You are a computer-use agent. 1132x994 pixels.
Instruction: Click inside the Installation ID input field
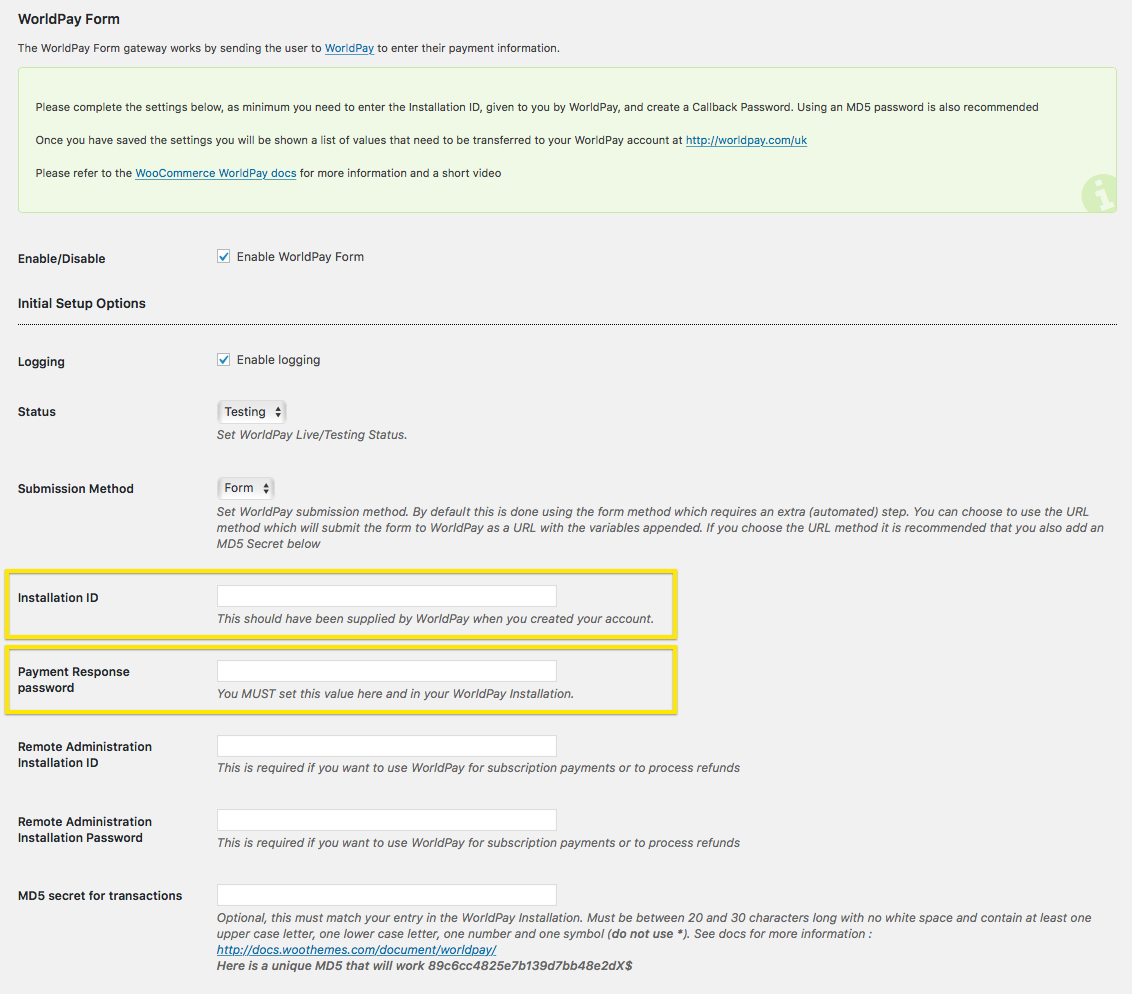click(x=386, y=595)
